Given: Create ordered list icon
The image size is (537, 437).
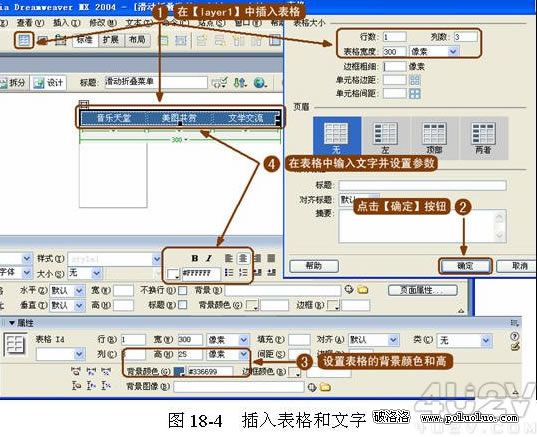Looking at the screenshot, I should (x=243, y=273).
